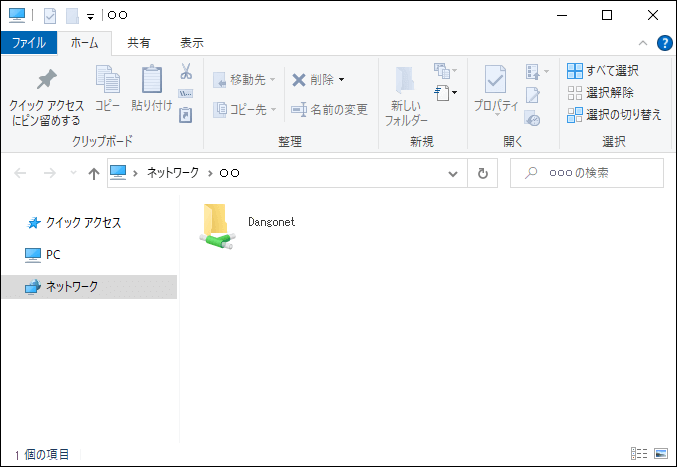Screen dimensions: 677x467
Task: Click the Copy icon in the clipboard group
Action: tap(107, 82)
